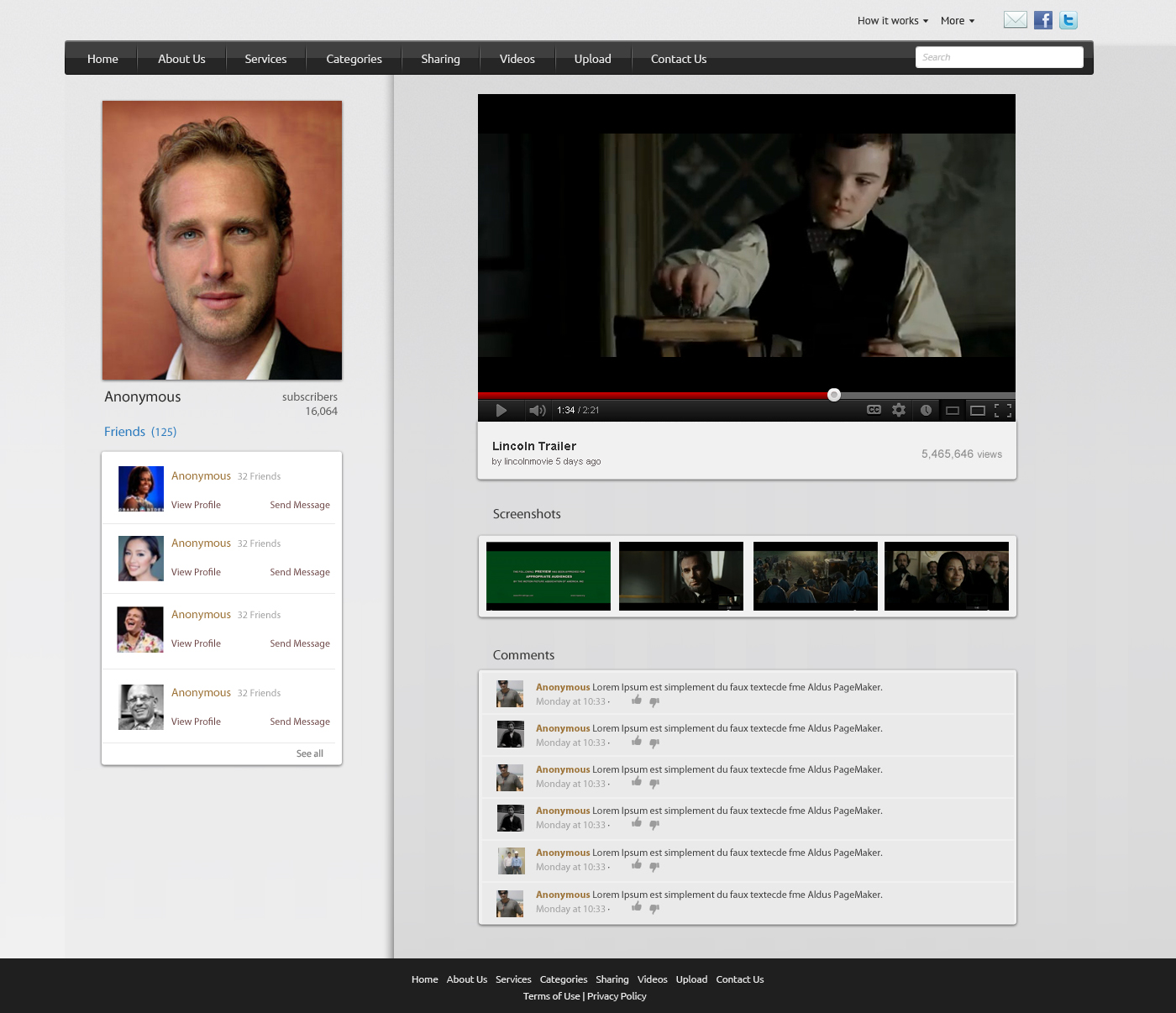1176x1013 pixels.
Task: Dislike the fourth comment thumbs down
Action: [654, 826]
